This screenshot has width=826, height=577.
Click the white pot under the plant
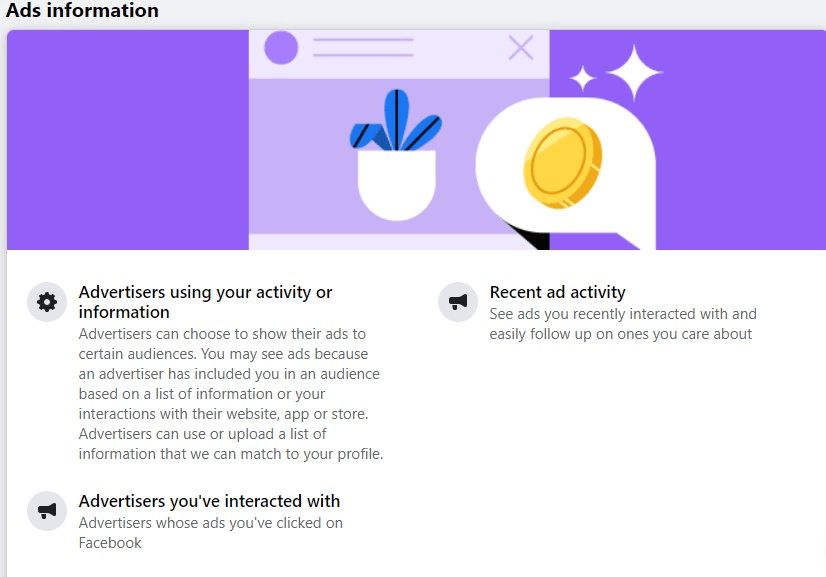tap(397, 184)
